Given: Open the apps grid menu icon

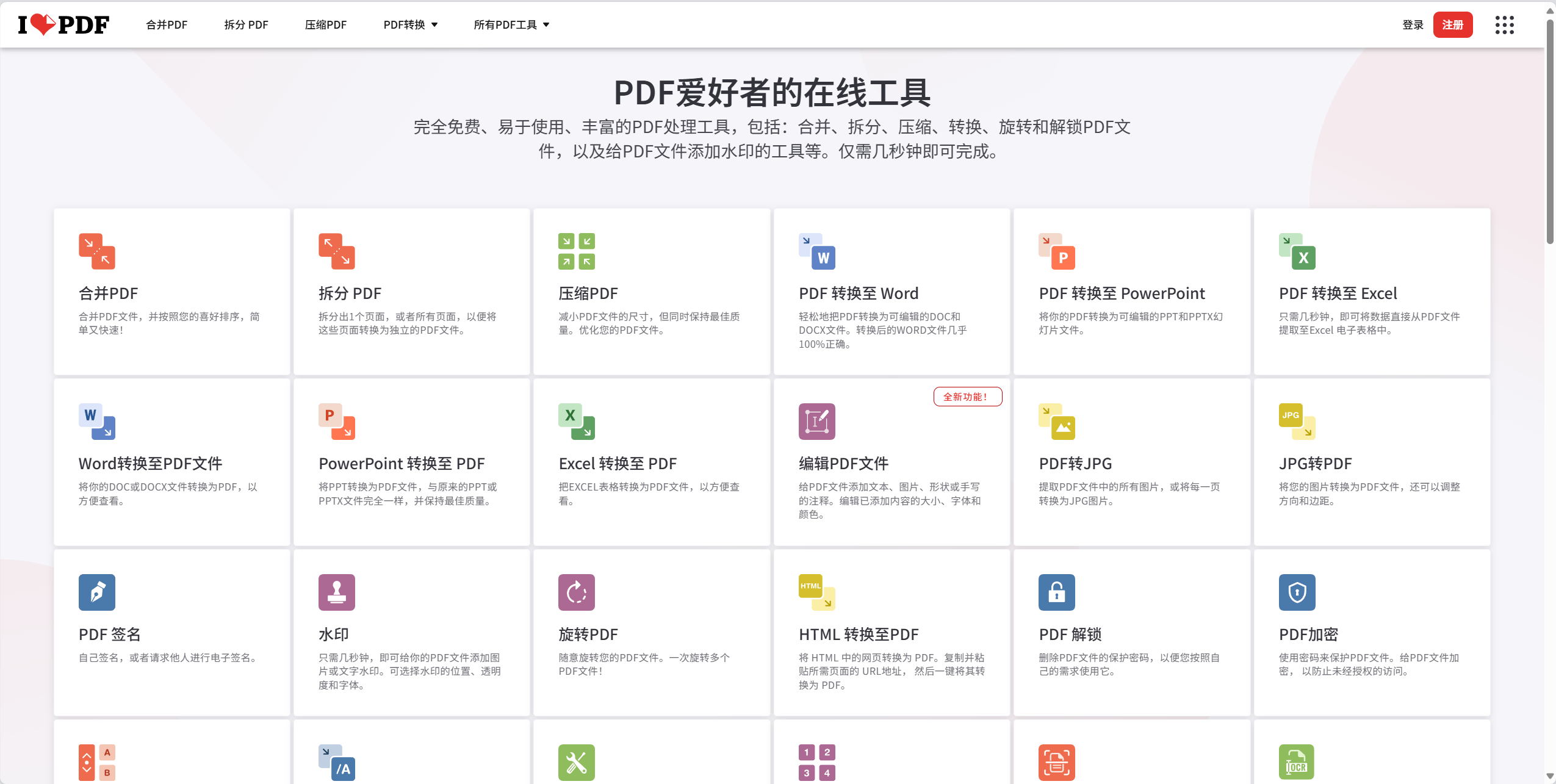Looking at the screenshot, I should [x=1505, y=25].
